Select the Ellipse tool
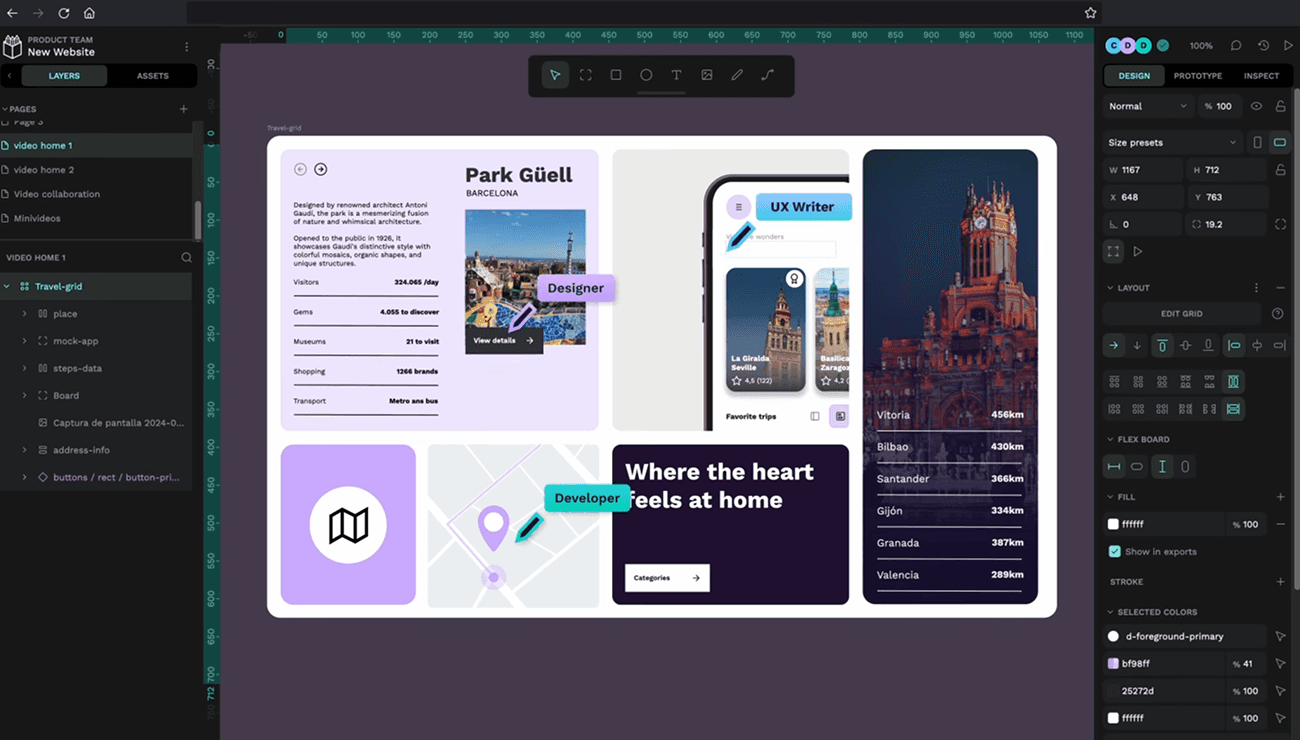This screenshot has width=1300, height=740. tap(646, 75)
